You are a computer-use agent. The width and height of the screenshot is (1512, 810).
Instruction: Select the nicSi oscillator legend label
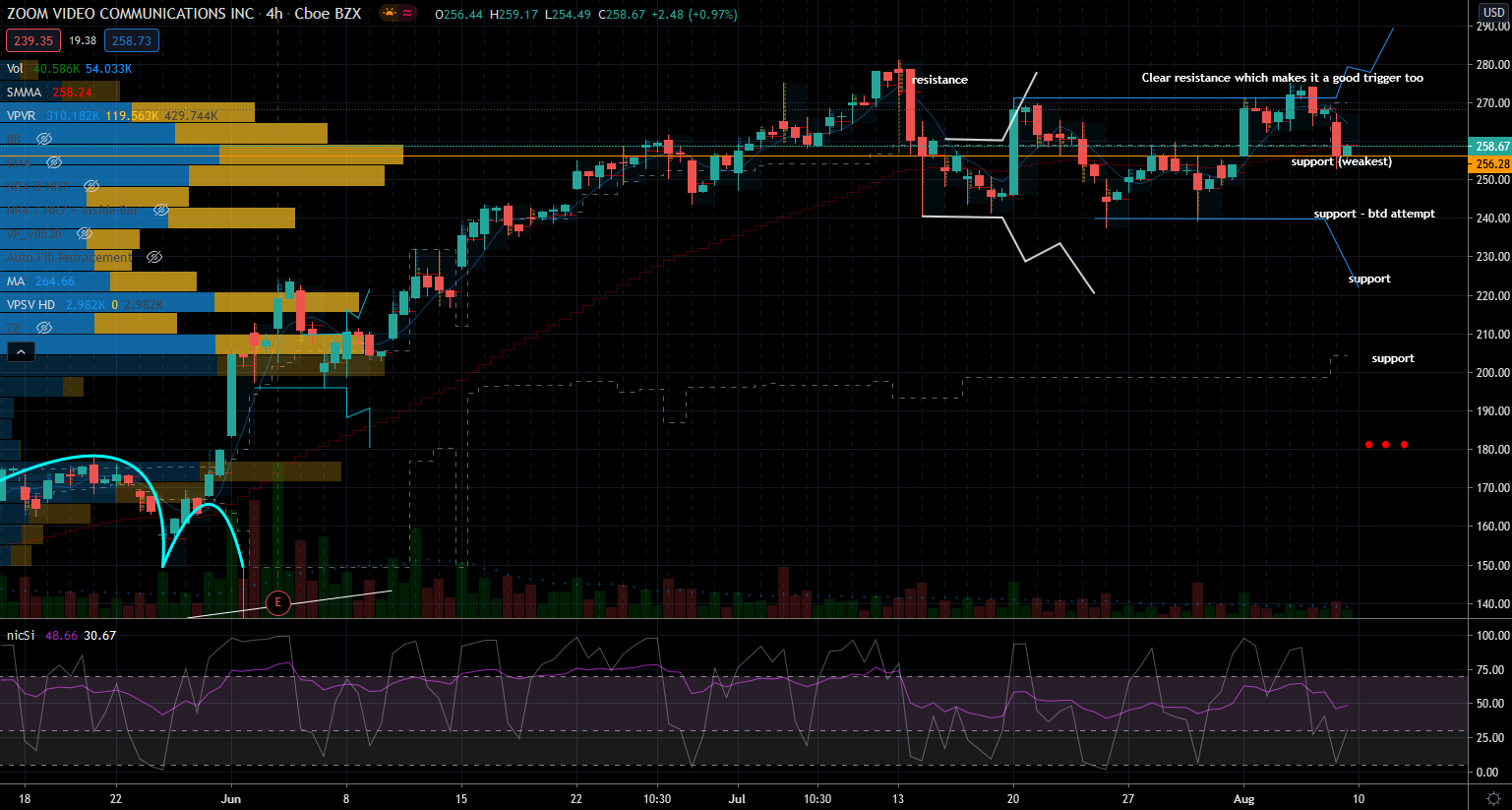click(x=21, y=635)
